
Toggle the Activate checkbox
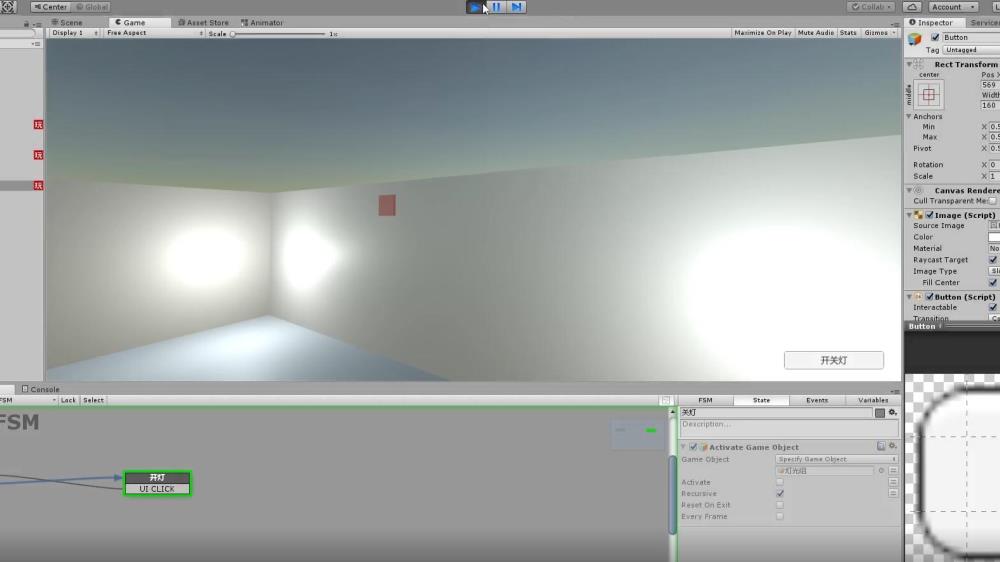click(x=780, y=482)
